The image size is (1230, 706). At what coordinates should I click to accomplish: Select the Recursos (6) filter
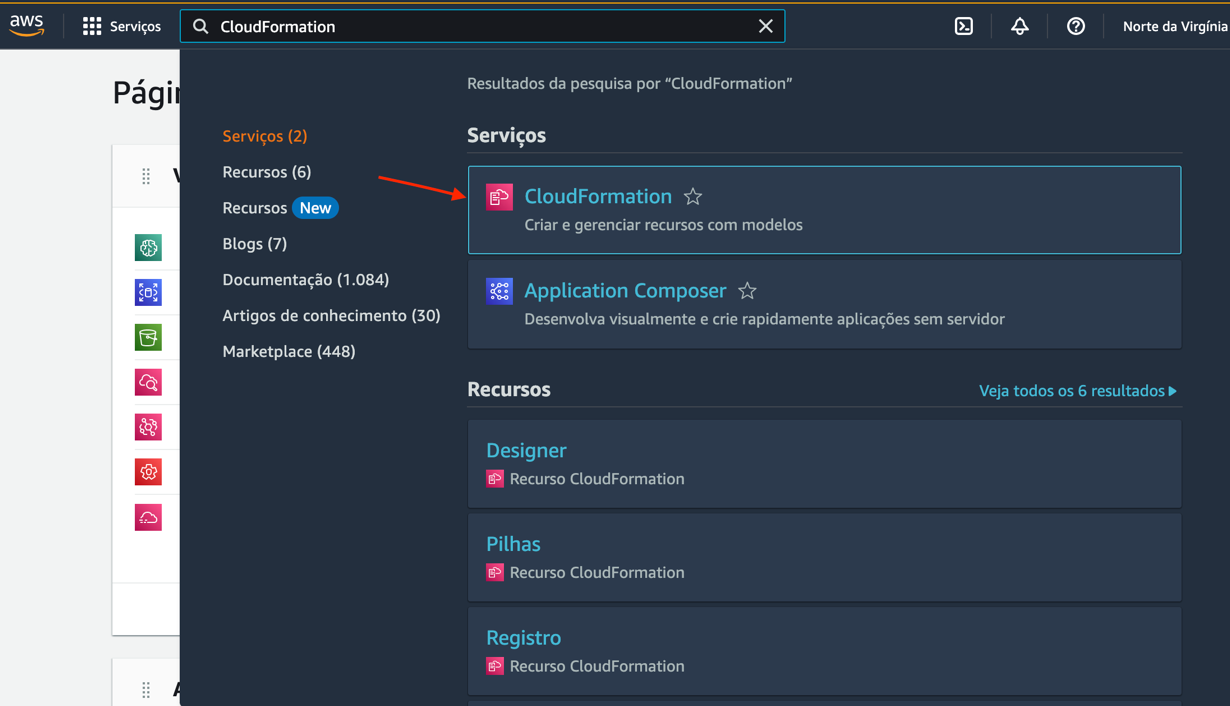click(267, 172)
